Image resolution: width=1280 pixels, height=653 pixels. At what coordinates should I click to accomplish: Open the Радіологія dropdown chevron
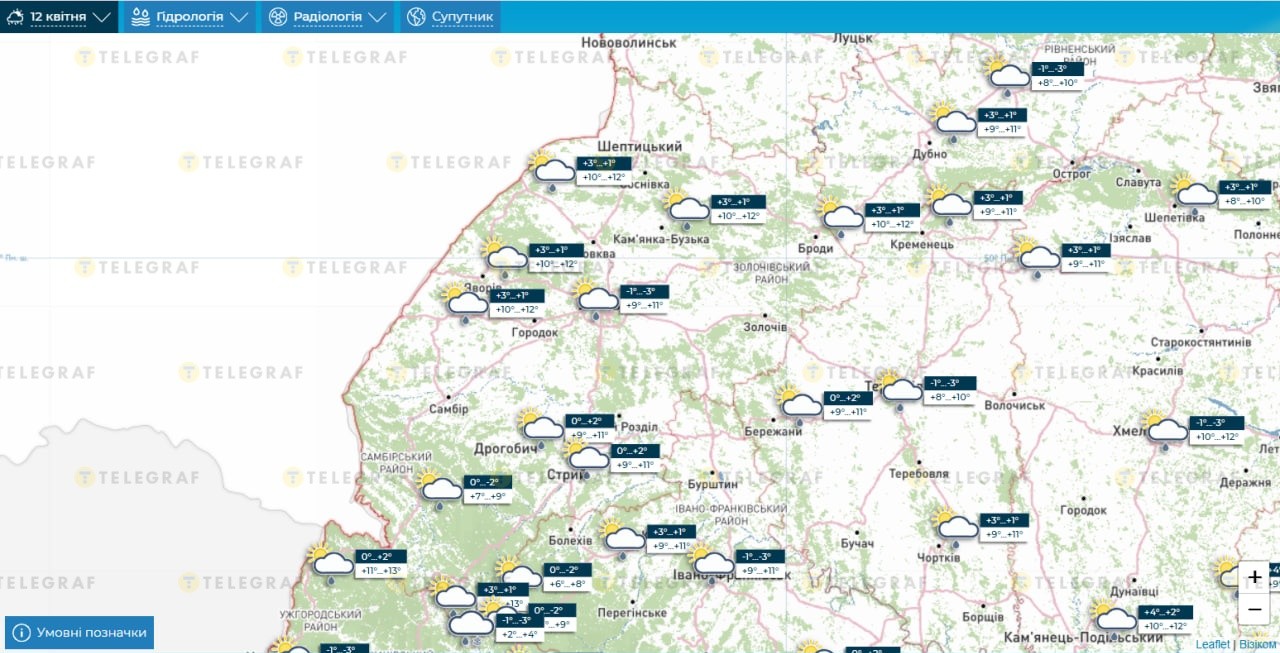pyautogui.click(x=377, y=17)
